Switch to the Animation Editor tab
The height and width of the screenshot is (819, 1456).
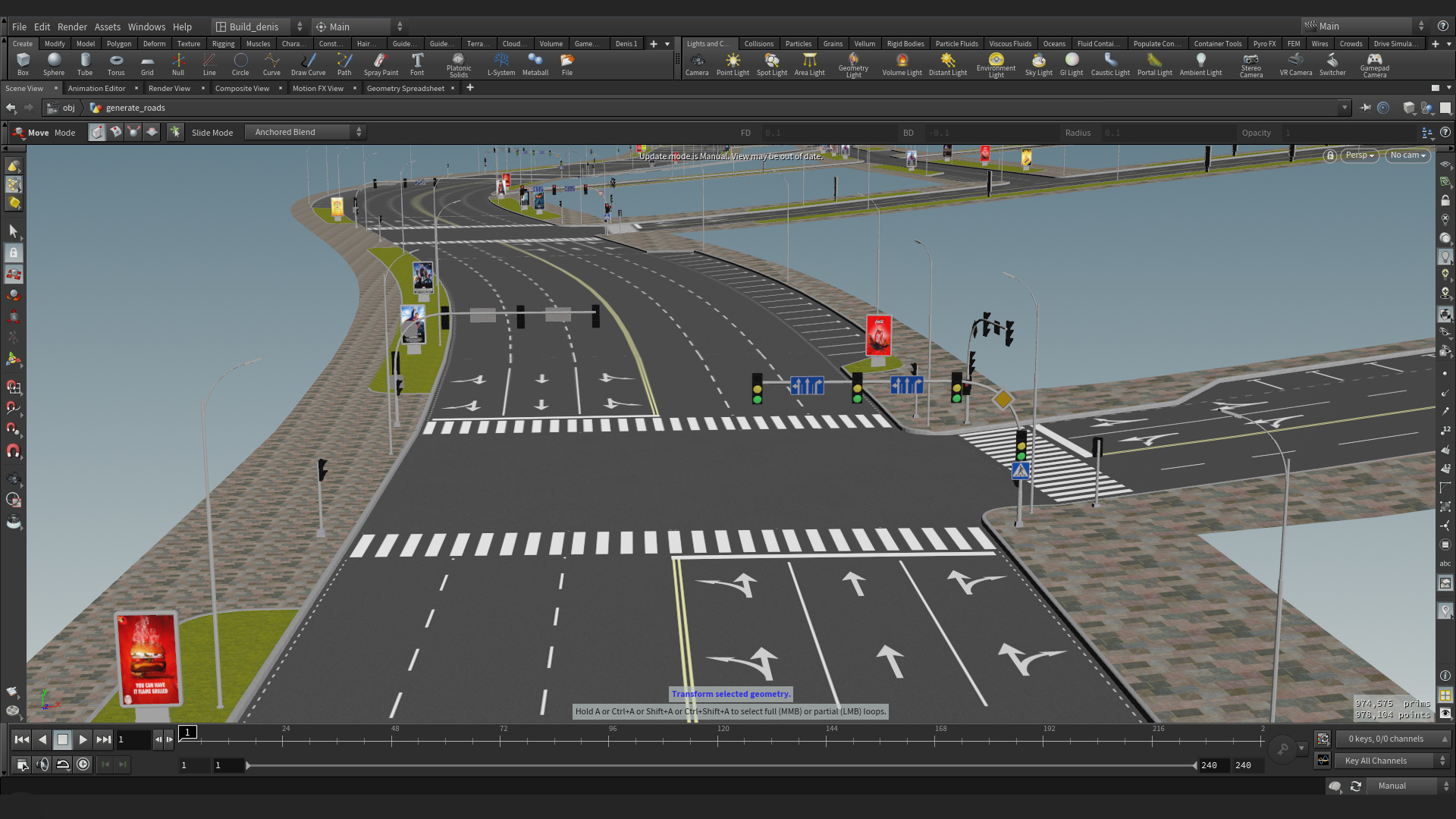point(98,88)
